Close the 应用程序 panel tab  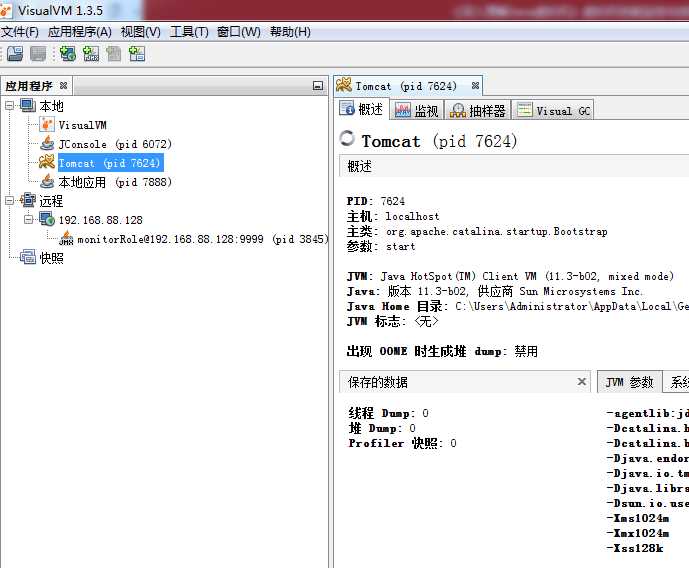[63, 85]
